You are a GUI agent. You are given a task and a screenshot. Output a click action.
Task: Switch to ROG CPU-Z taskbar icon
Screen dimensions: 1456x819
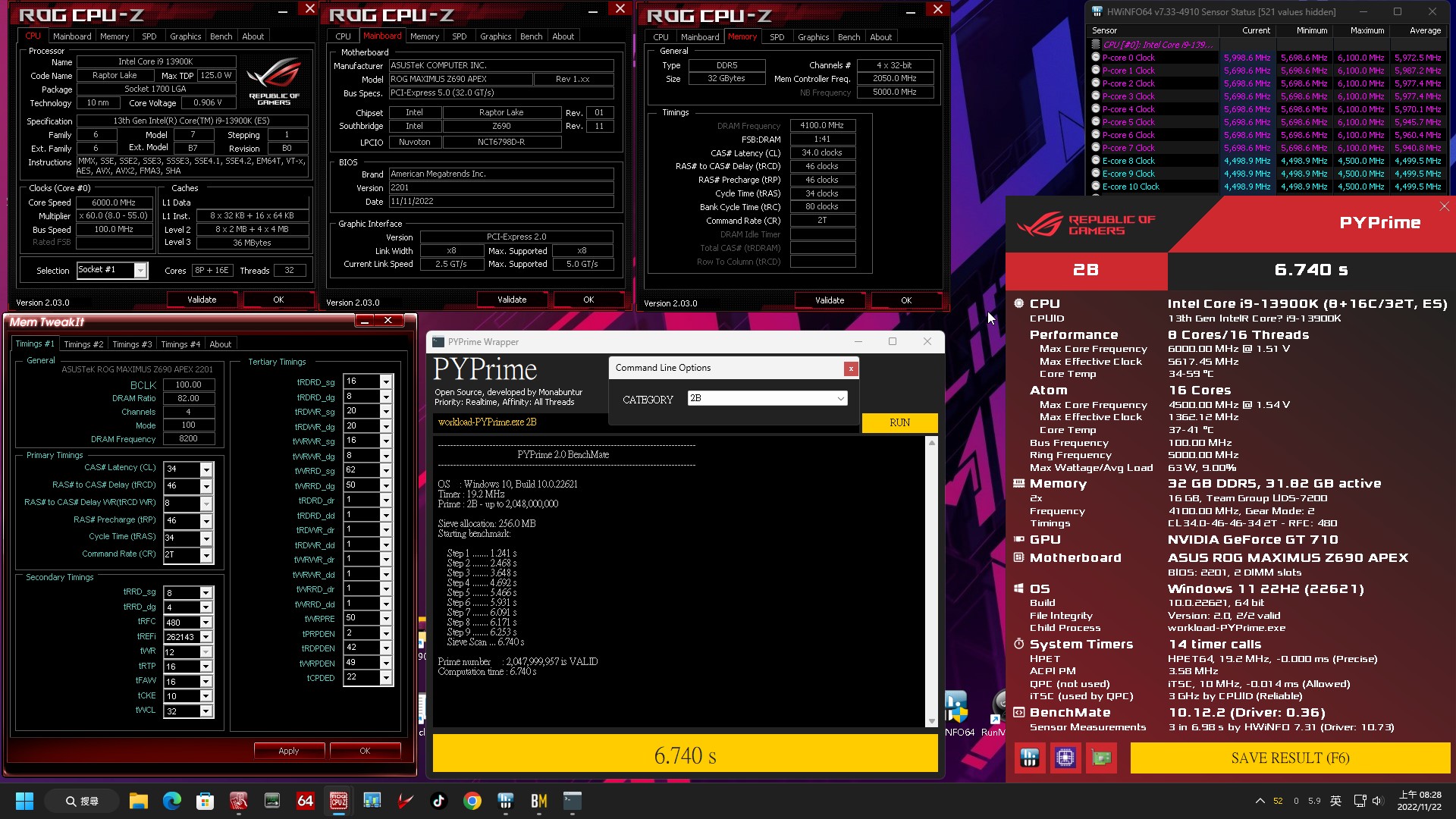tap(338, 801)
